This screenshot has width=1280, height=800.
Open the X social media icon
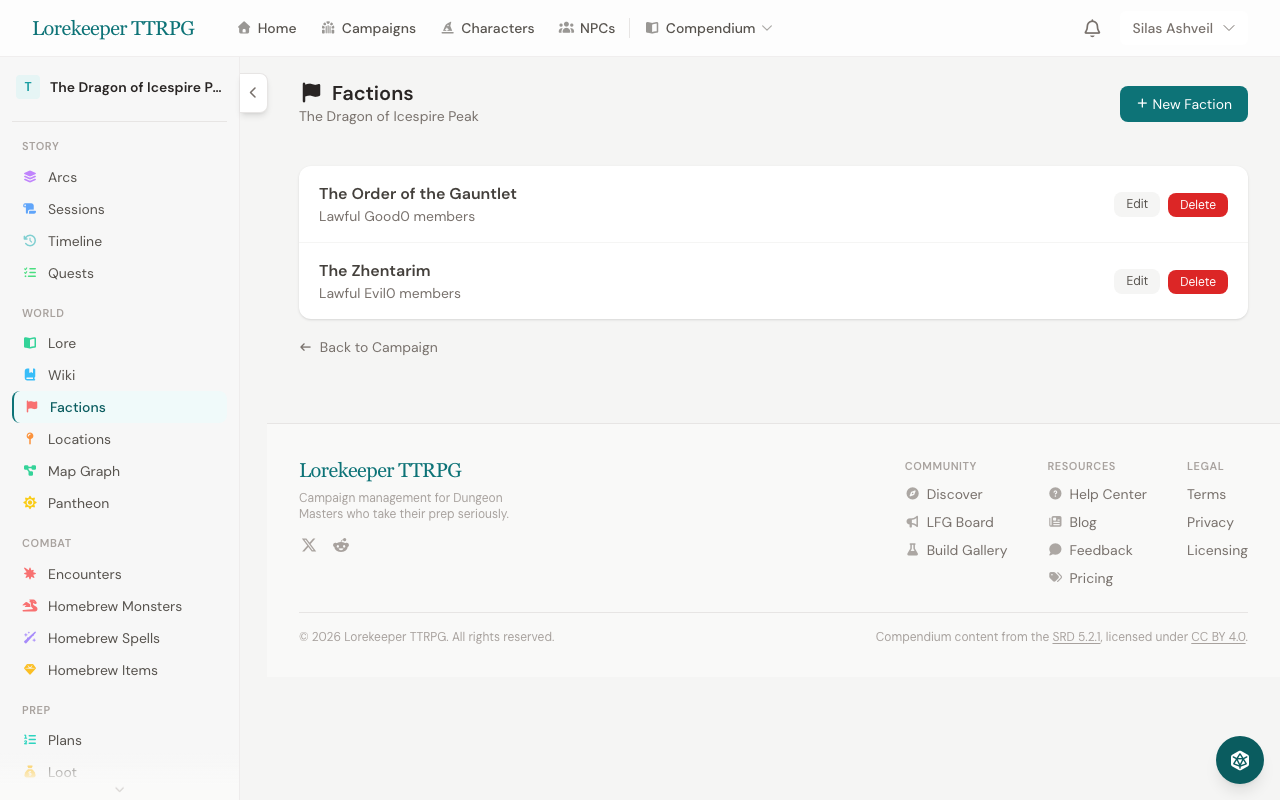coord(309,545)
